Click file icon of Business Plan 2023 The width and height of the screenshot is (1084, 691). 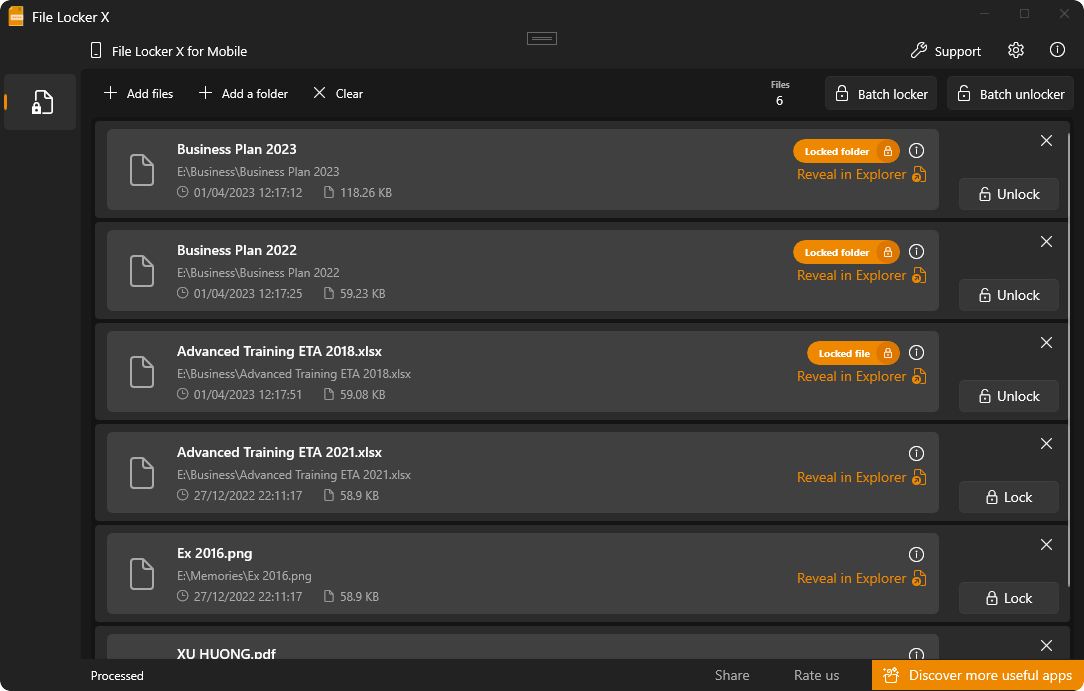pos(142,170)
